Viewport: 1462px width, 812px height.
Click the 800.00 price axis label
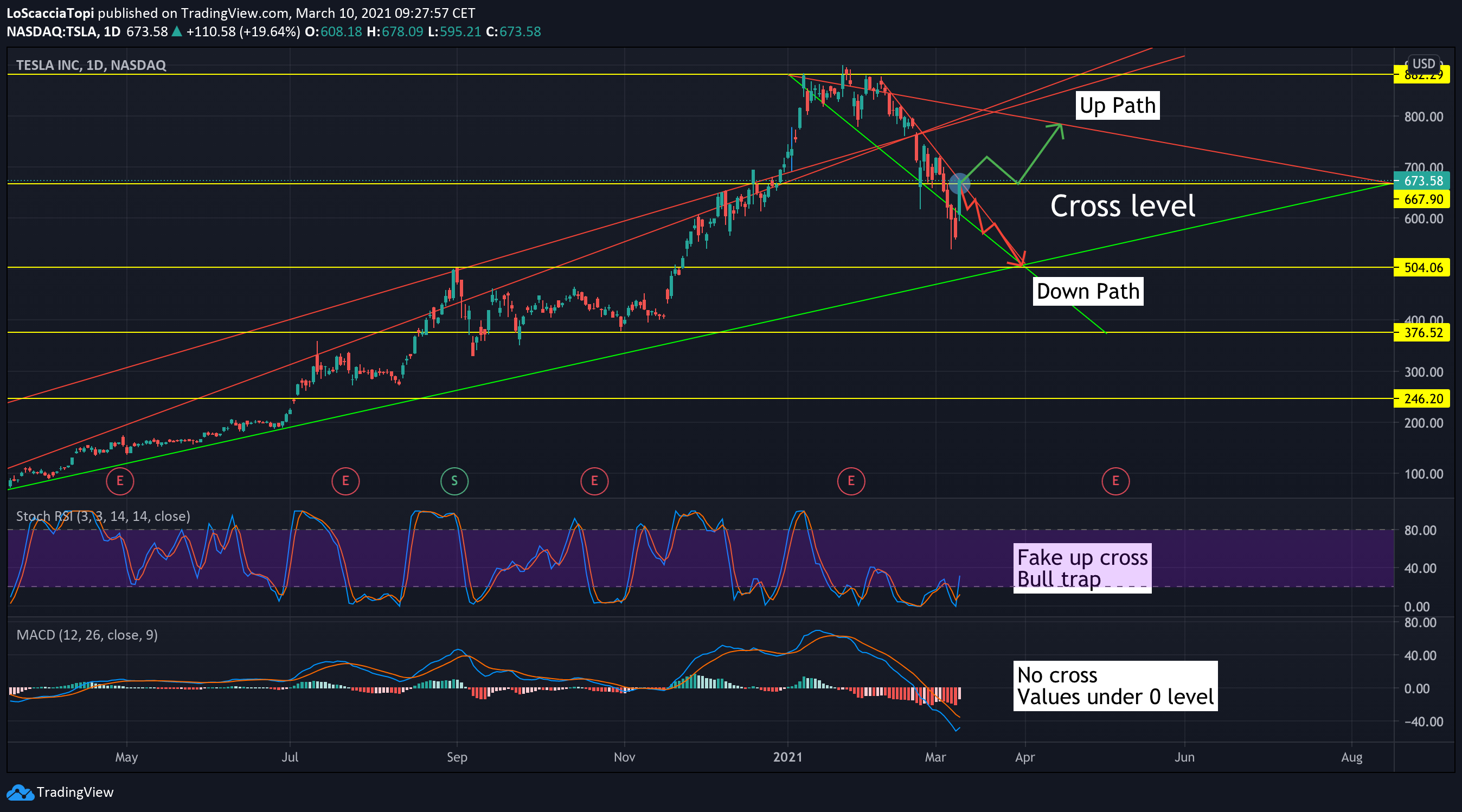tap(1423, 117)
